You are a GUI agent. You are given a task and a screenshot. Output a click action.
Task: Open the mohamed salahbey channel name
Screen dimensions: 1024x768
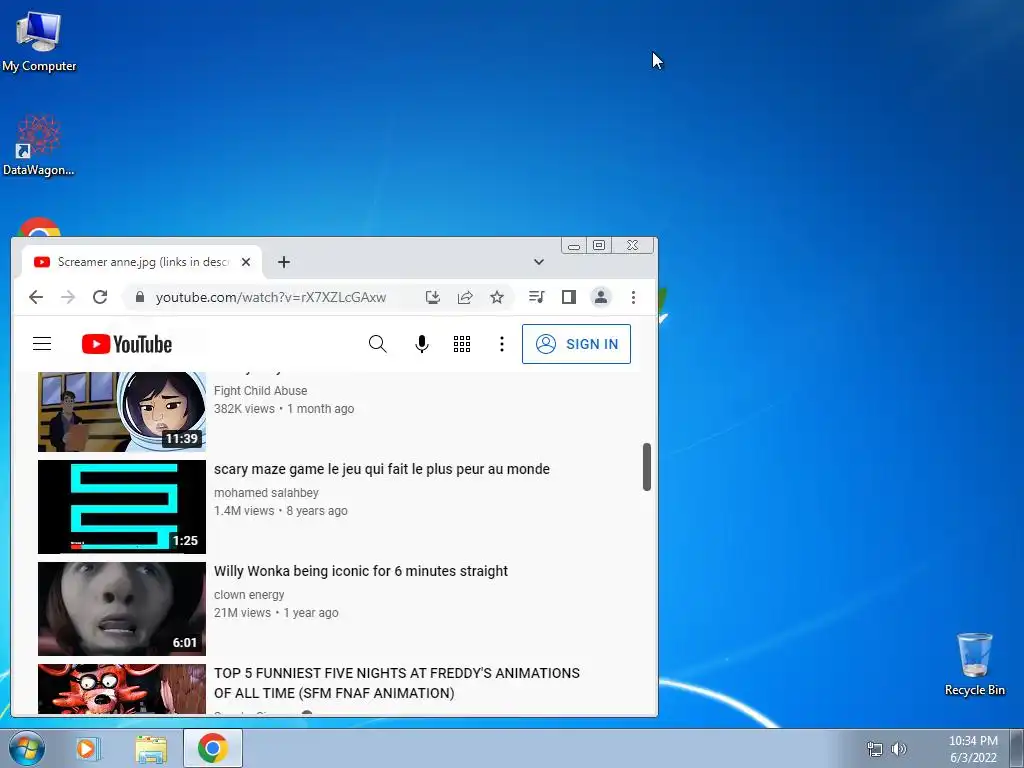tap(266, 492)
